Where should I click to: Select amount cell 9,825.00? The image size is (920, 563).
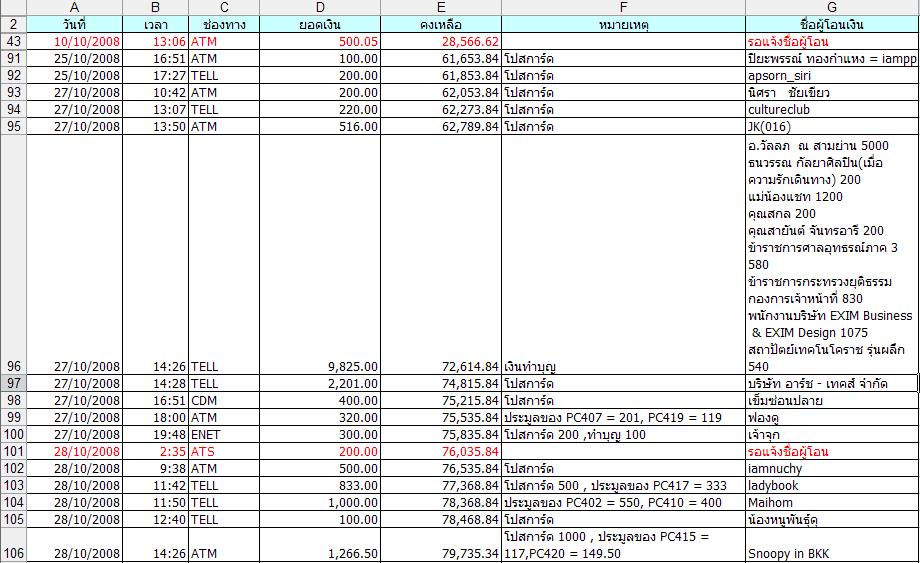pos(320,255)
